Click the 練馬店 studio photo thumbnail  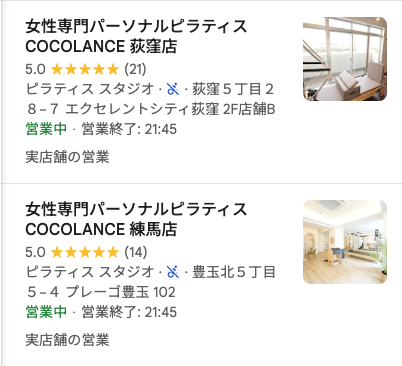345,242
